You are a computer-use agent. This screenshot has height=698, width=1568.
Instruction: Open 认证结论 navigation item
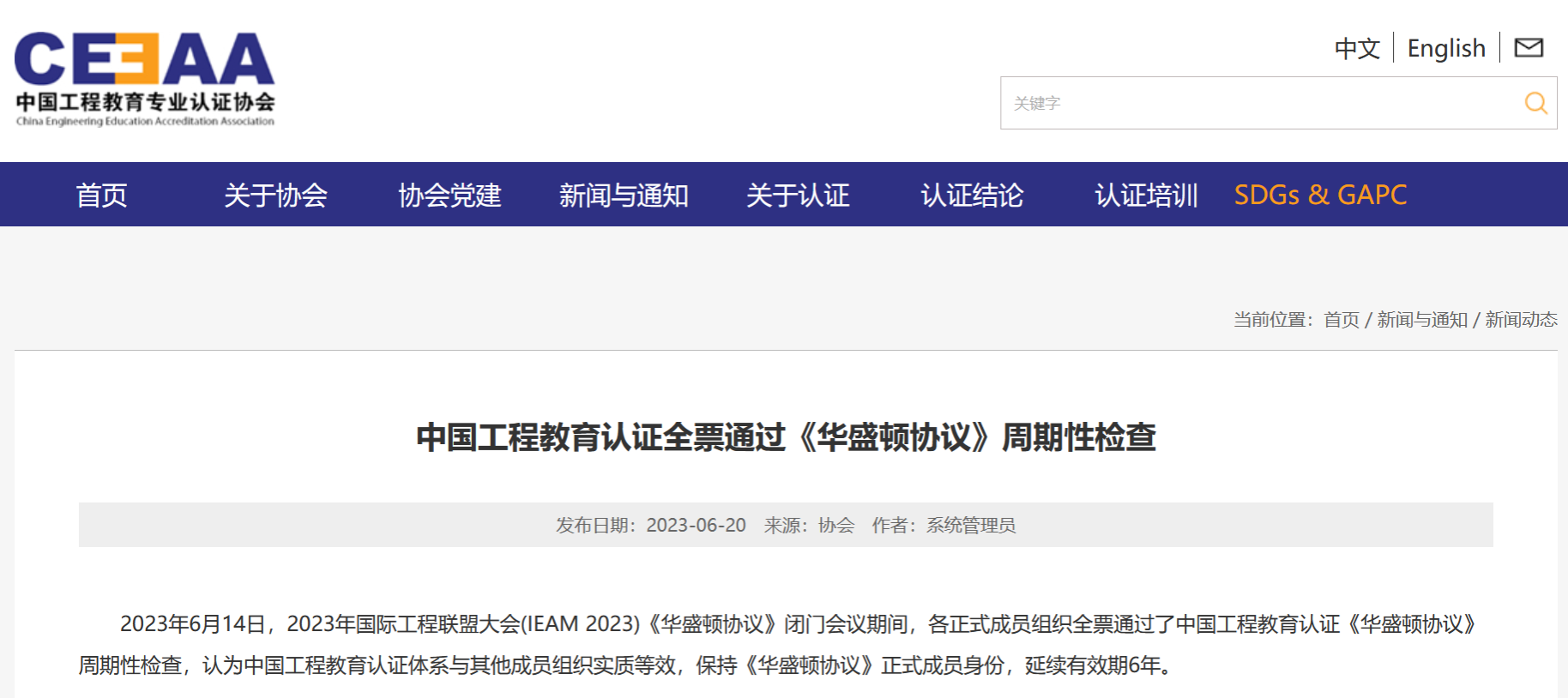click(972, 196)
